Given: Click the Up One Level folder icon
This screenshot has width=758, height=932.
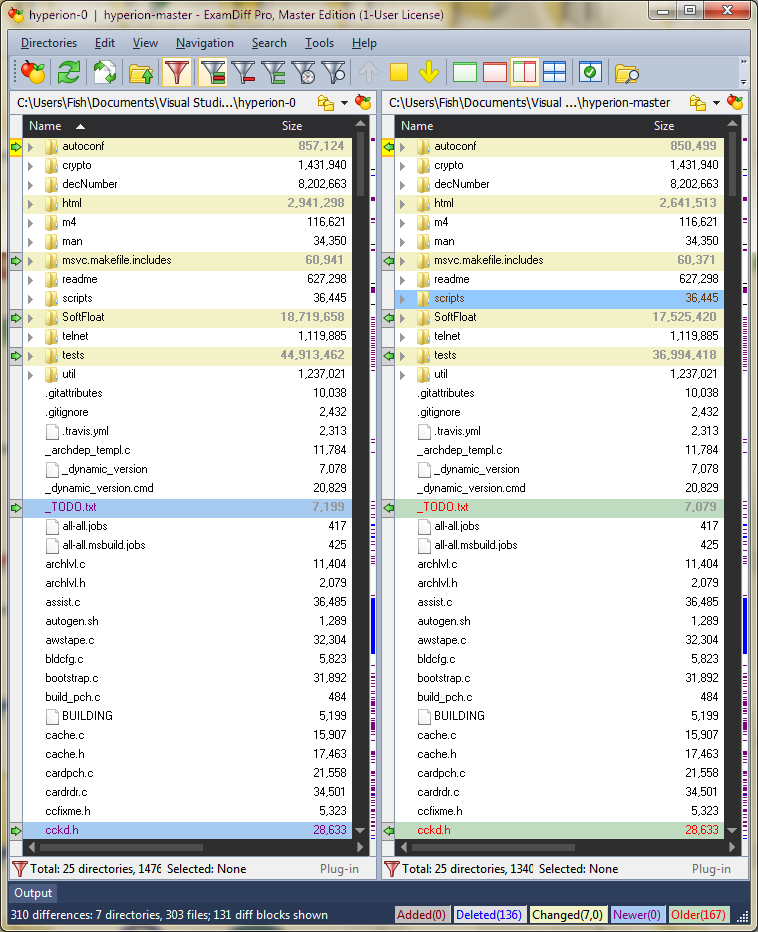Looking at the screenshot, I should pos(141,73).
